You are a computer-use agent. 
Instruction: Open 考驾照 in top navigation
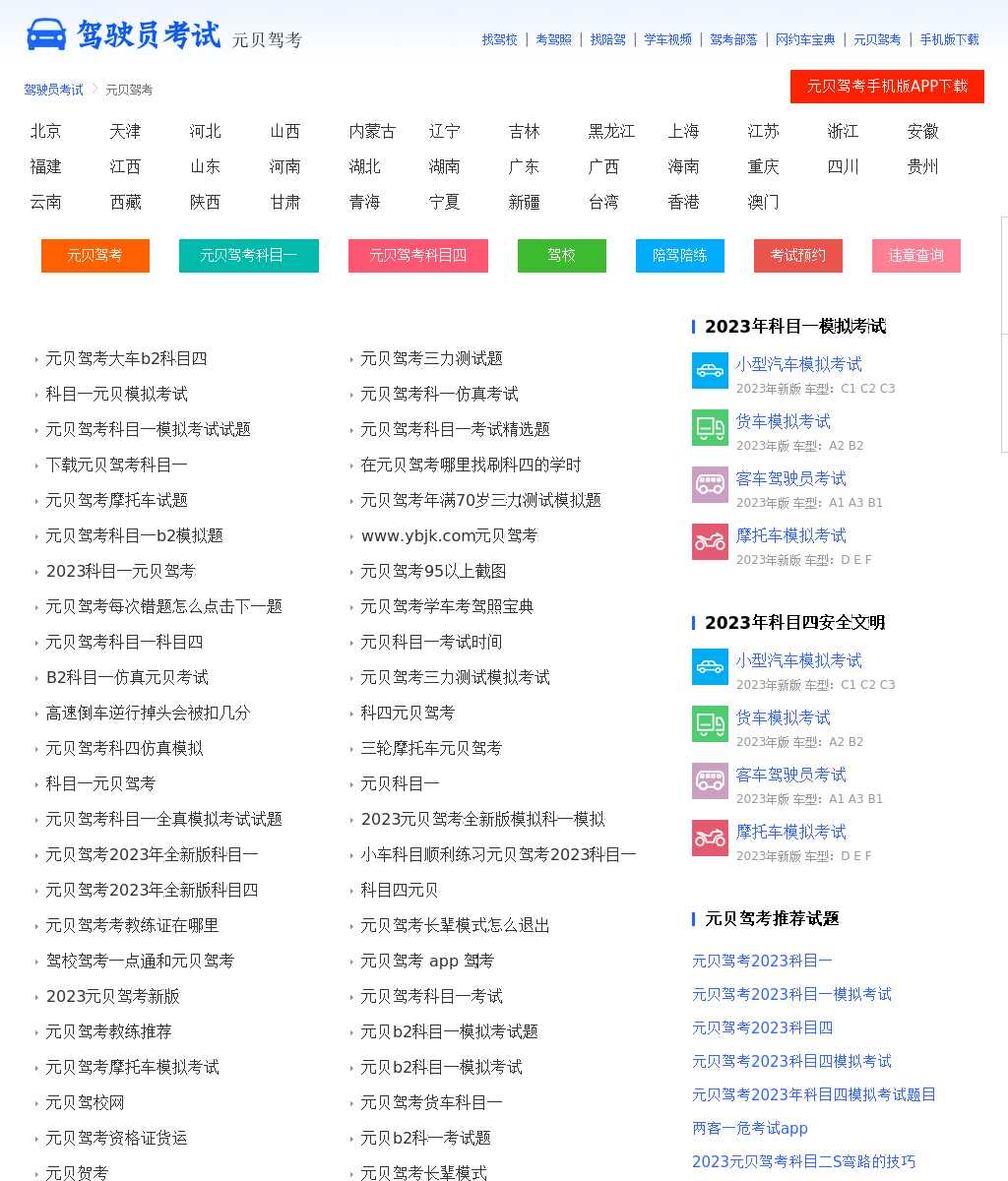click(x=553, y=39)
